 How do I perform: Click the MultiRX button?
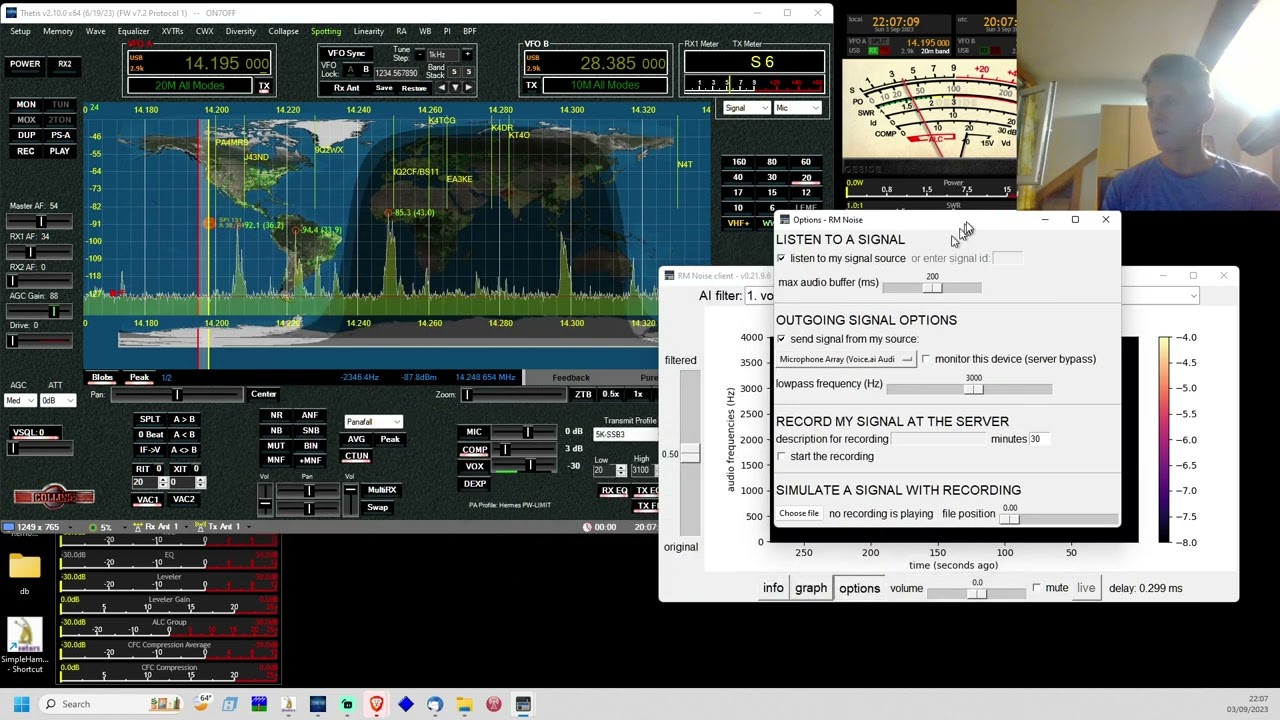coord(381,490)
